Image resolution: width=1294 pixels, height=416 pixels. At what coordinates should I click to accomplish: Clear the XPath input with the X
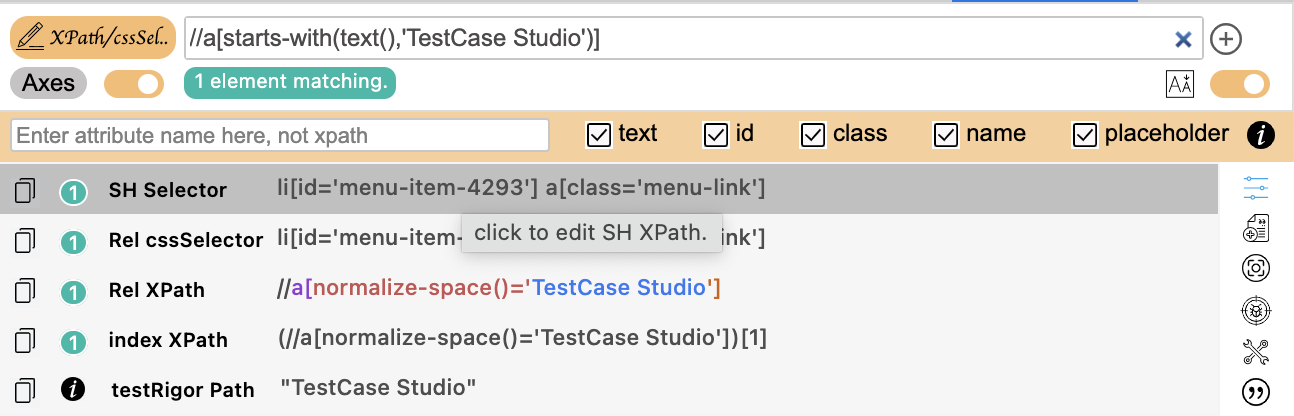tap(1183, 39)
